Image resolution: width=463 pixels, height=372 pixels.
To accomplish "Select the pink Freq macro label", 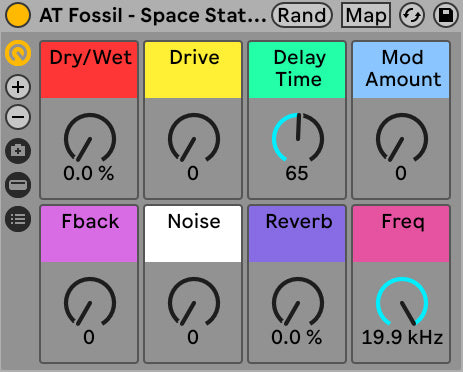I will (401, 234).
